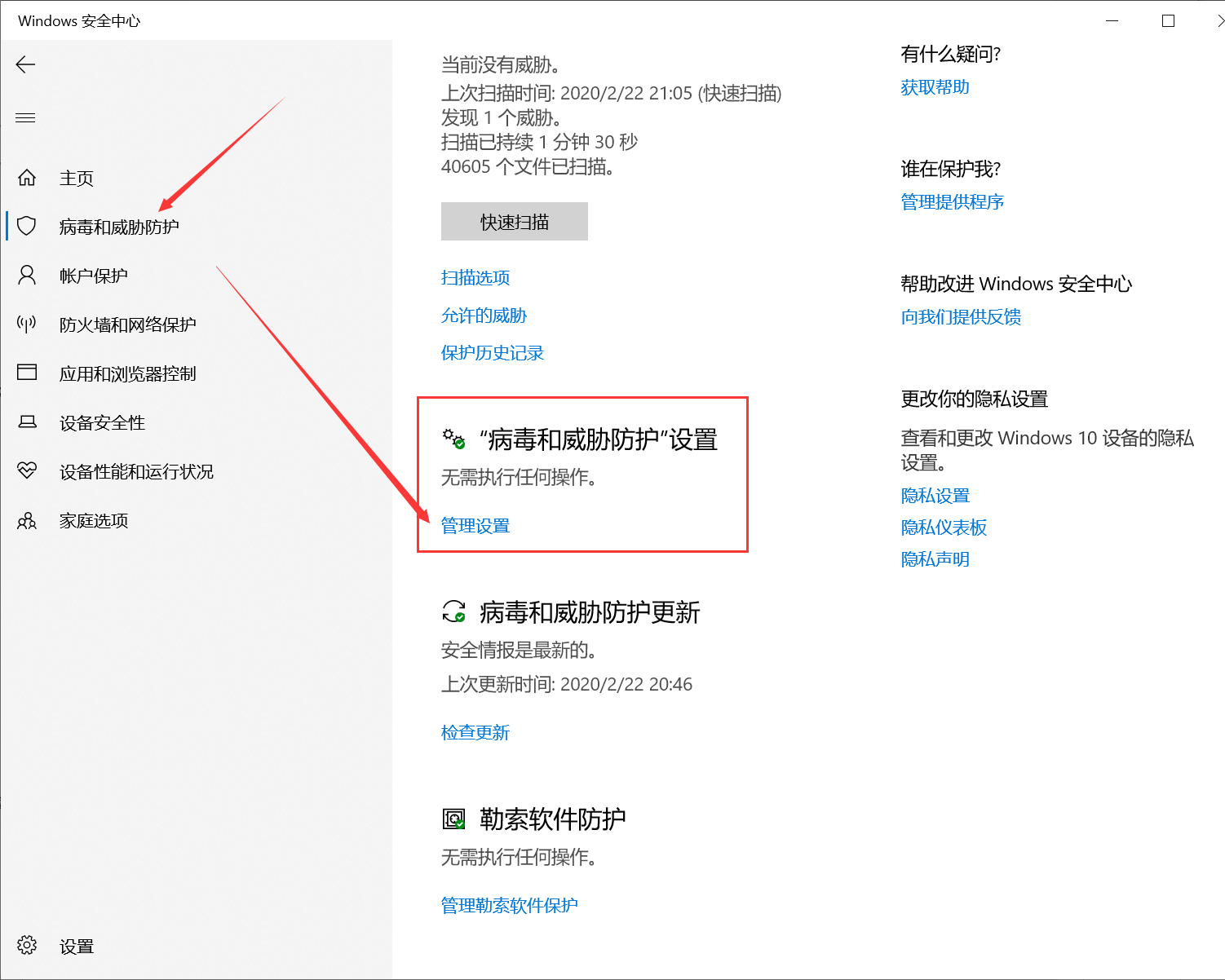
Task: Click the family icon for 家庭选项
Action: pyautogui.click(x=27, y=520)
